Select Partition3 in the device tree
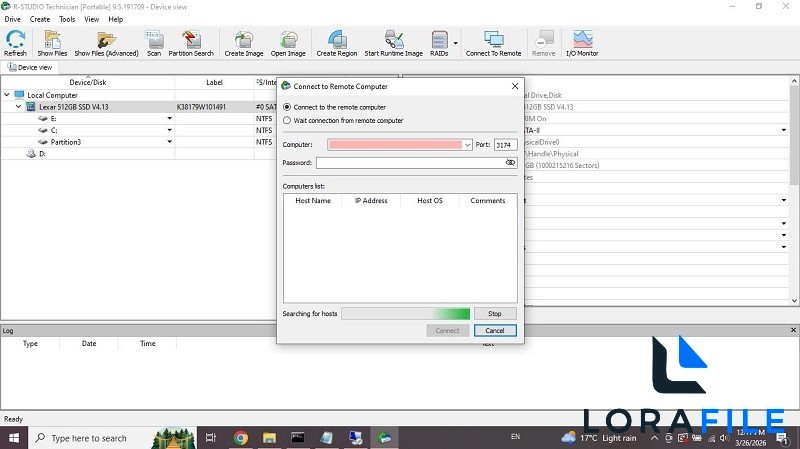The height and width of the screenshot is (449, 800). pyautogui.click(x=138, y=142)
